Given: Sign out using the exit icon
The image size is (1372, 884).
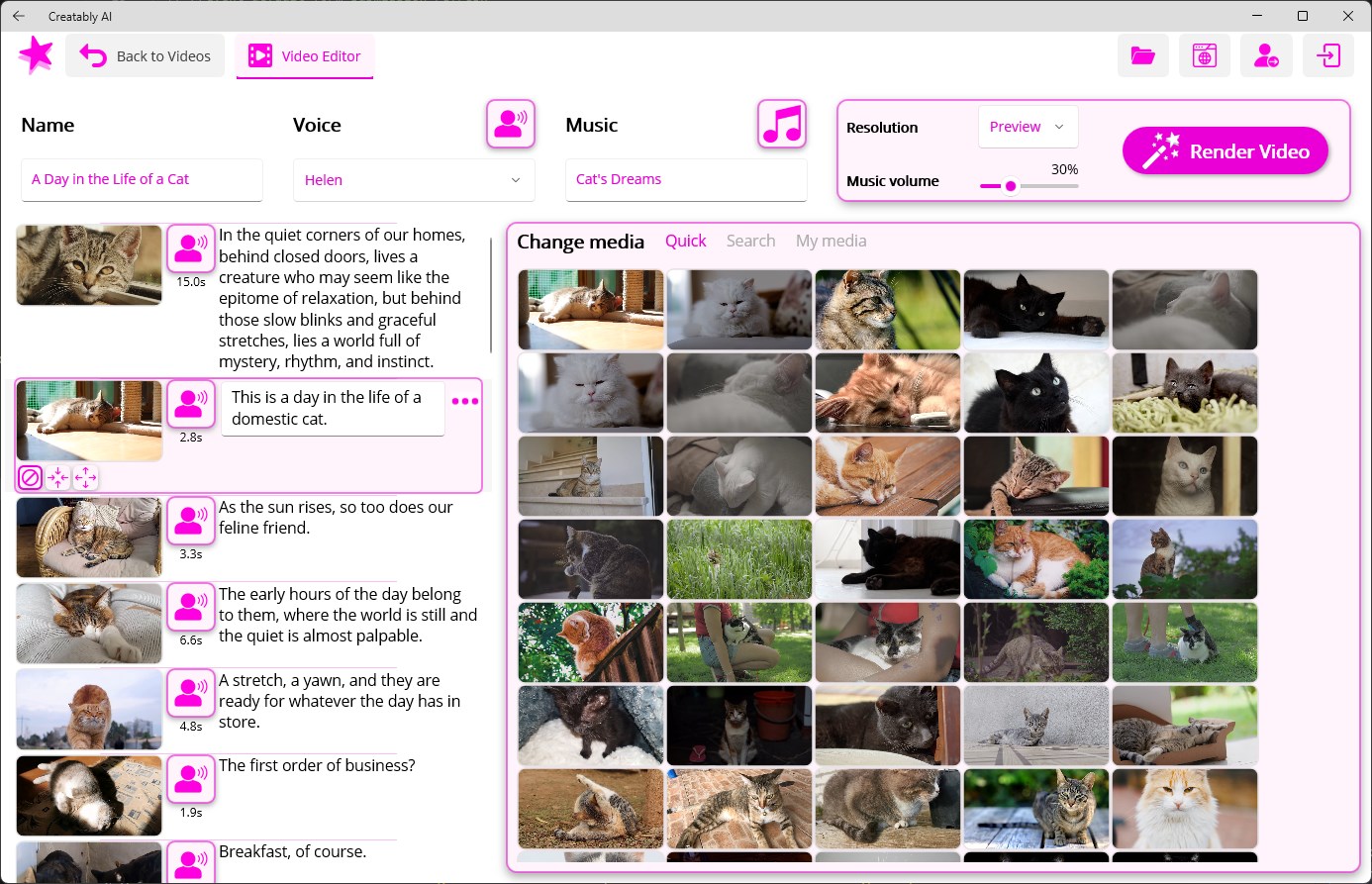Looking at the screenshot, I should [x=1327, y=55].
